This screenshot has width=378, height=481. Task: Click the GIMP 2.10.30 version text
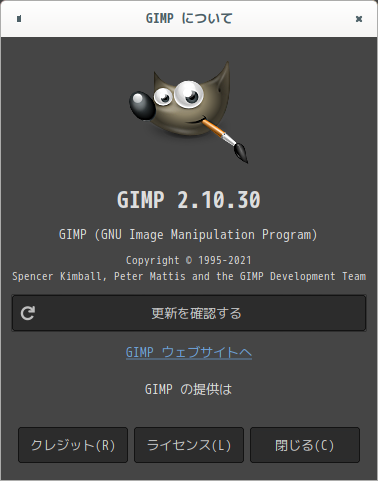(x=189, y=200)
